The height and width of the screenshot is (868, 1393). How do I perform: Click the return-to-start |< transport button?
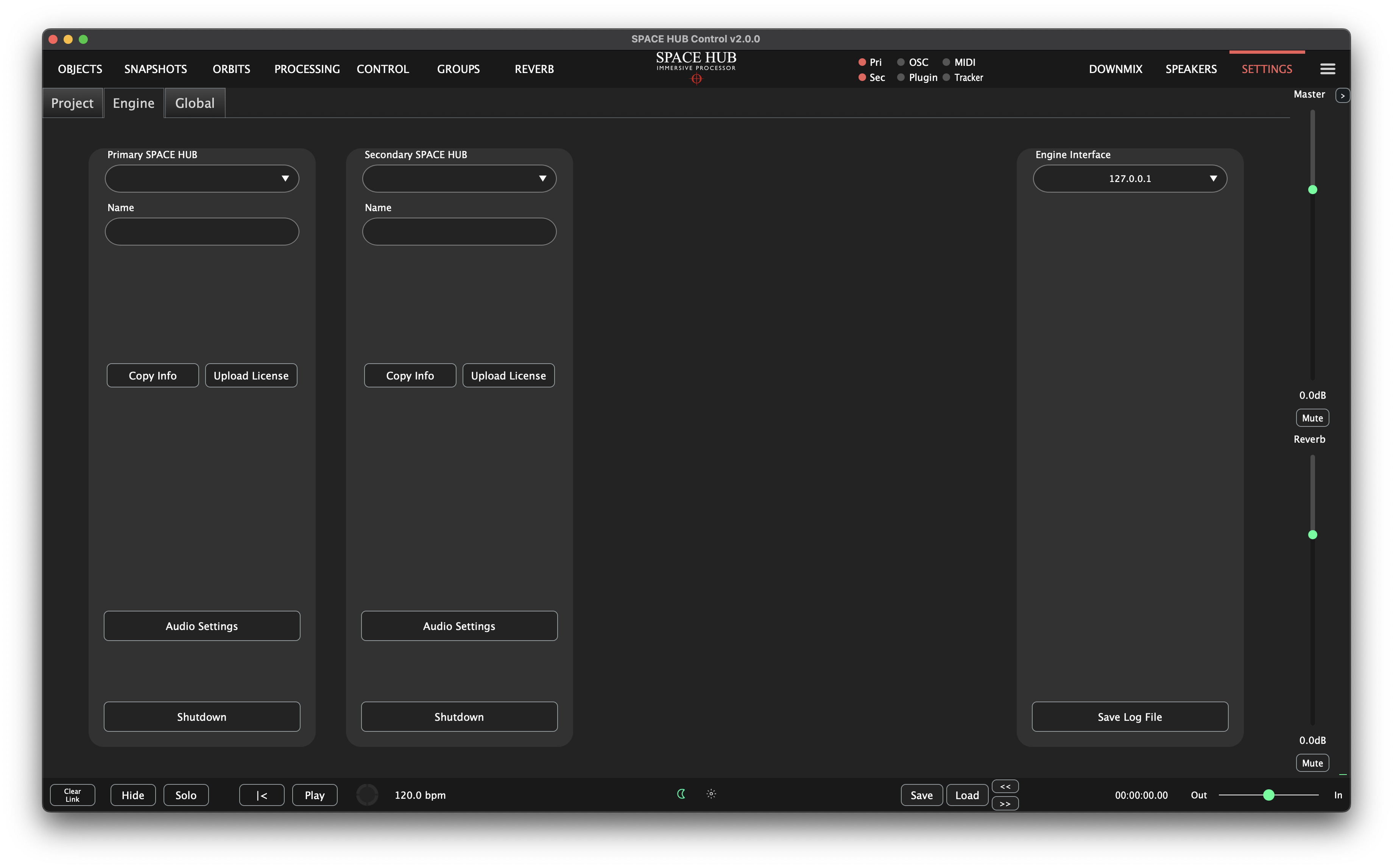click(x=261, y=795)
